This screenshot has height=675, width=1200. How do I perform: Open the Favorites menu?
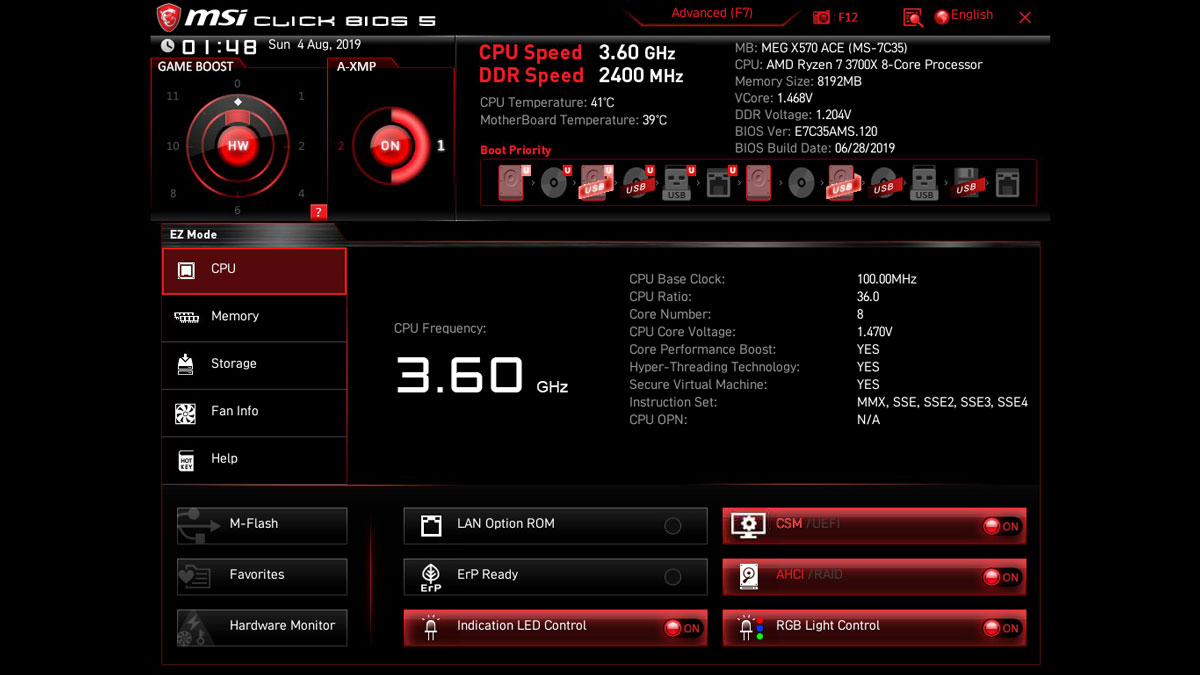(x=262, y=576)
